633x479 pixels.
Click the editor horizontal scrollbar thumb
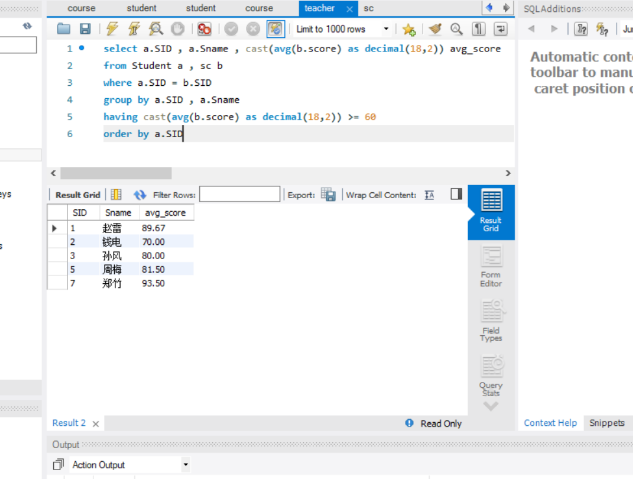(x=116, y=173)
